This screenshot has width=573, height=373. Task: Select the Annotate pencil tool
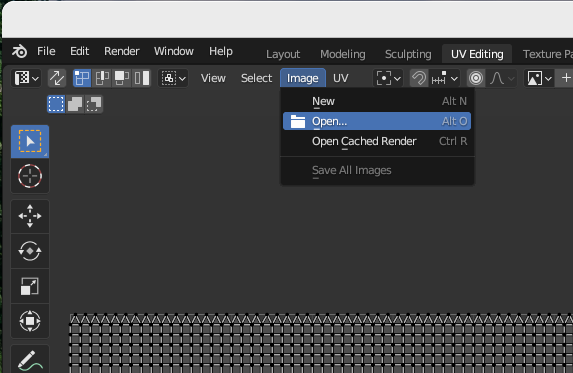point(30,360)
